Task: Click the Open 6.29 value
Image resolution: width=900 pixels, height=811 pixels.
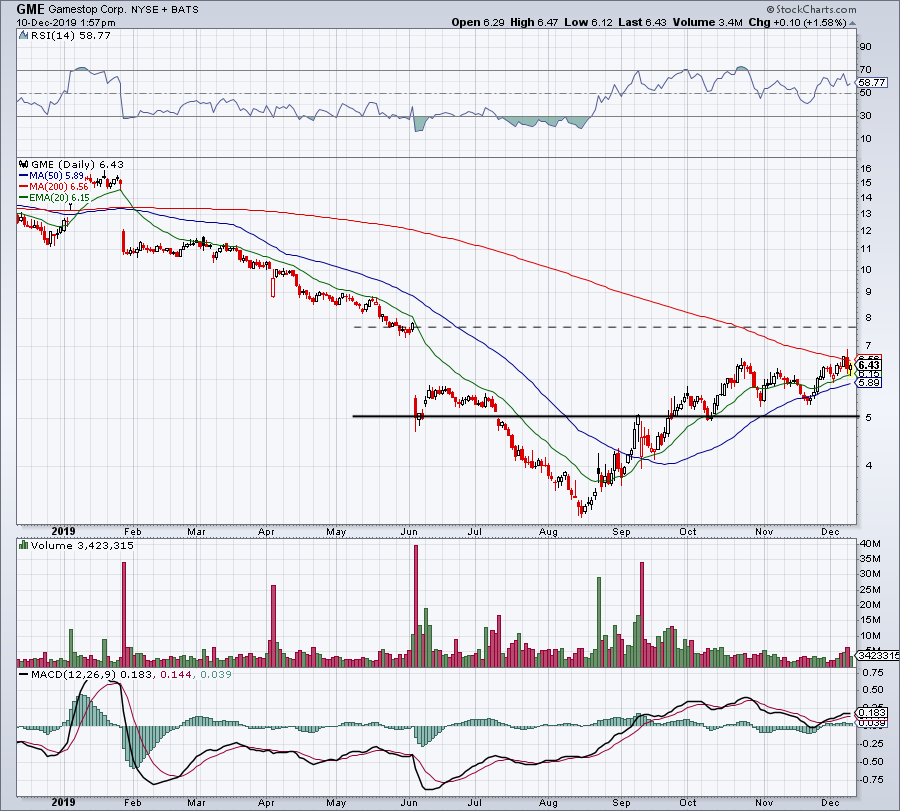Action: 478,22
